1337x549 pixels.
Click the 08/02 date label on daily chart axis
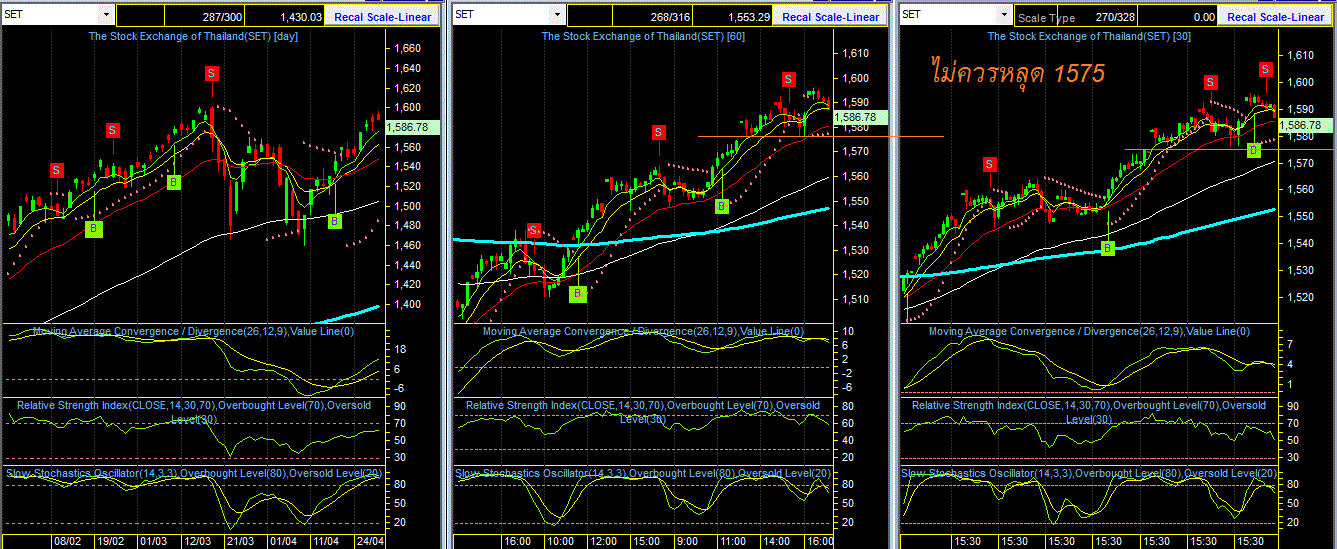[x=67, y=540]
